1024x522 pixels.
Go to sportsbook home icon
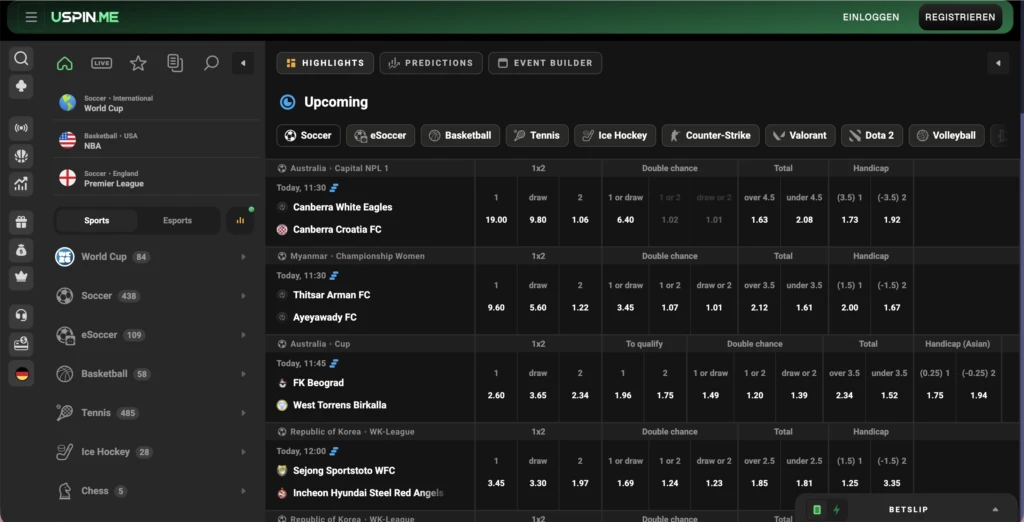(65, 63)
